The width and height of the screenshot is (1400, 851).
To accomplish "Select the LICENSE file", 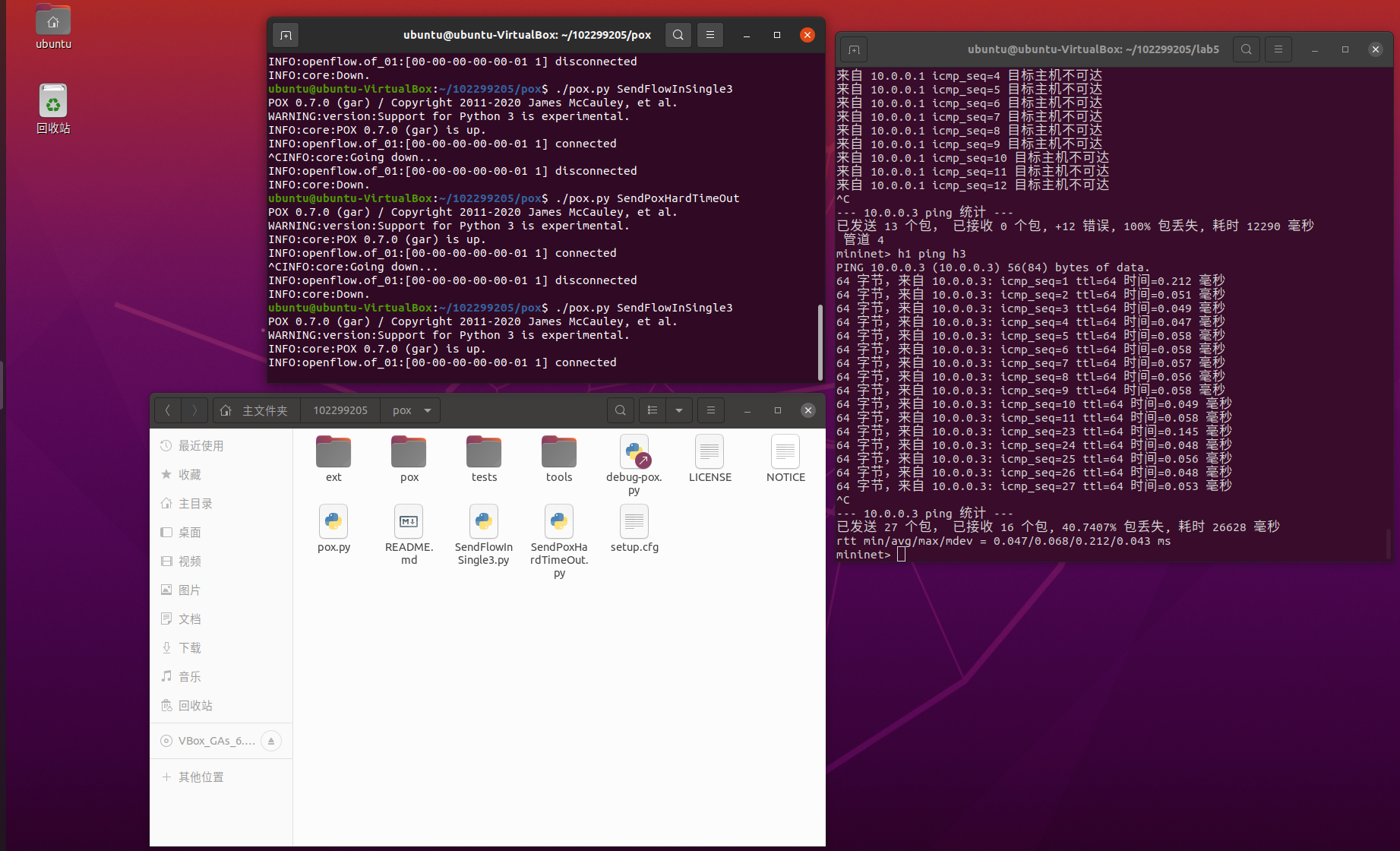I will pyautogui.click(x=709, y=459).
